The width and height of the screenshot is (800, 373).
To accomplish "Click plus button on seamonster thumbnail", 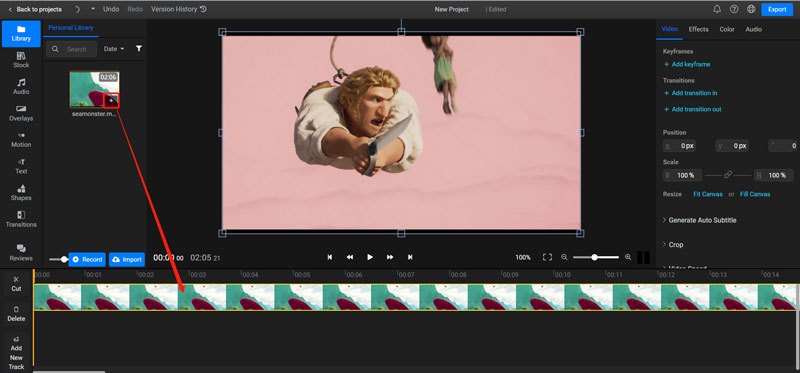I will coord(111,101).
